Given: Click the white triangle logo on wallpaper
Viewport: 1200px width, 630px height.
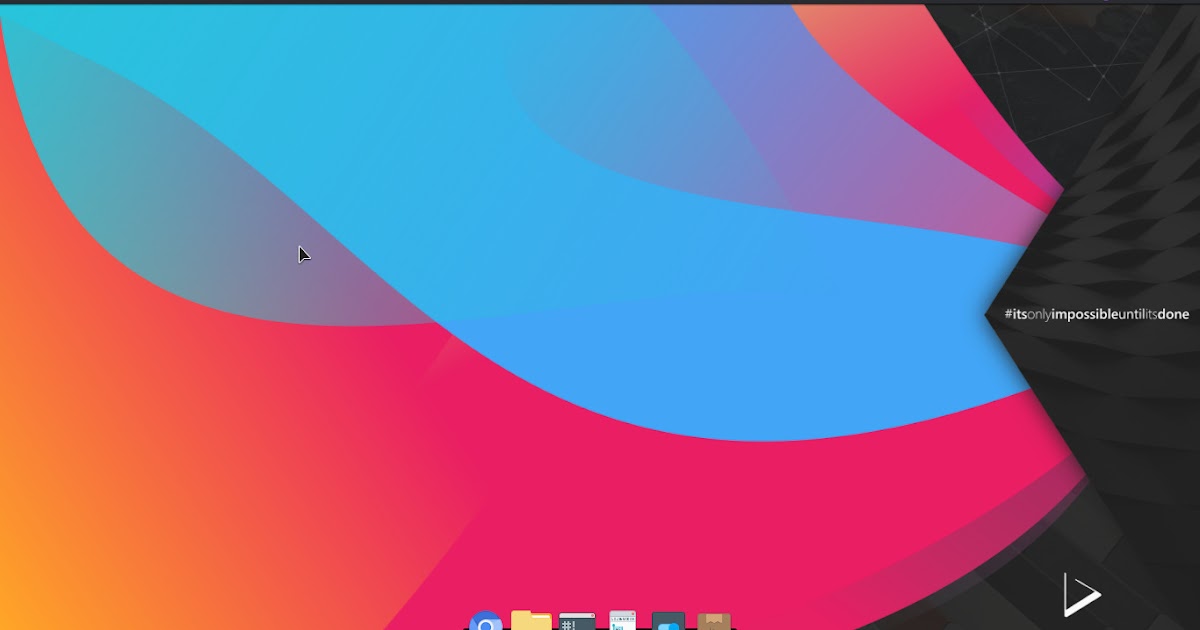Looking at the screenshot, I should 1080,595.
